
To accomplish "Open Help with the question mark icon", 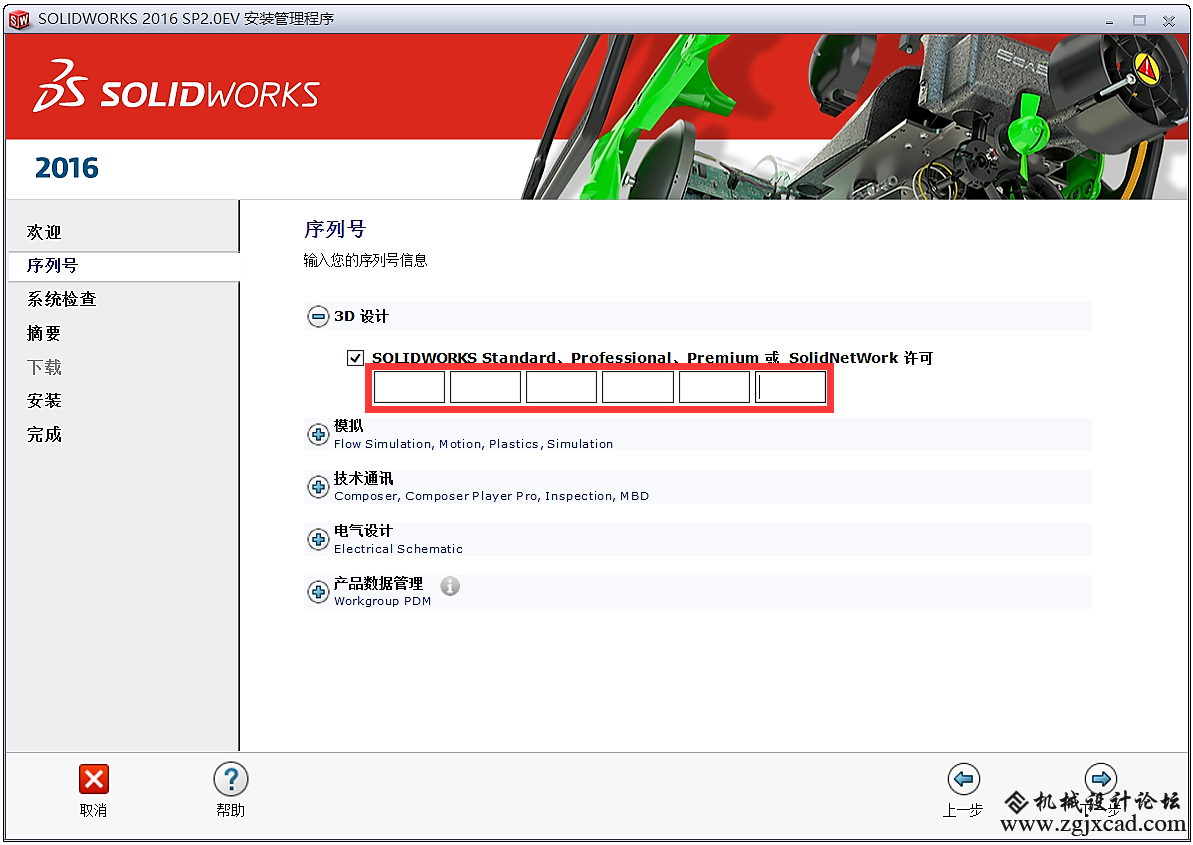I will 231,779.
